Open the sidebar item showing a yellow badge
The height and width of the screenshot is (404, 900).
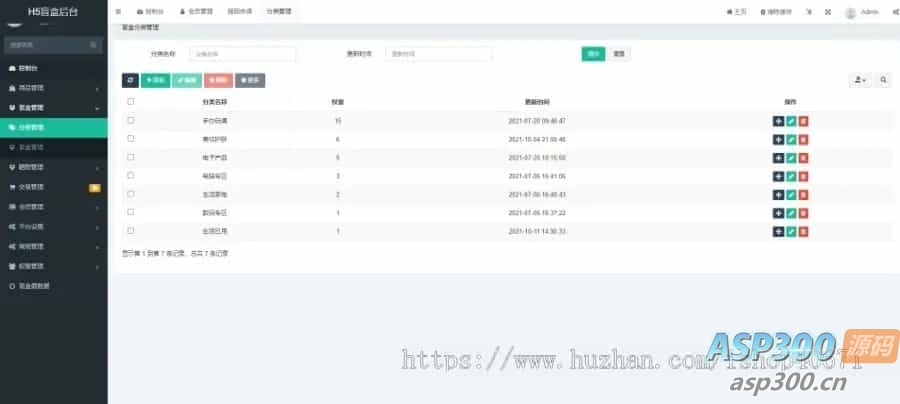click(53, 187)
